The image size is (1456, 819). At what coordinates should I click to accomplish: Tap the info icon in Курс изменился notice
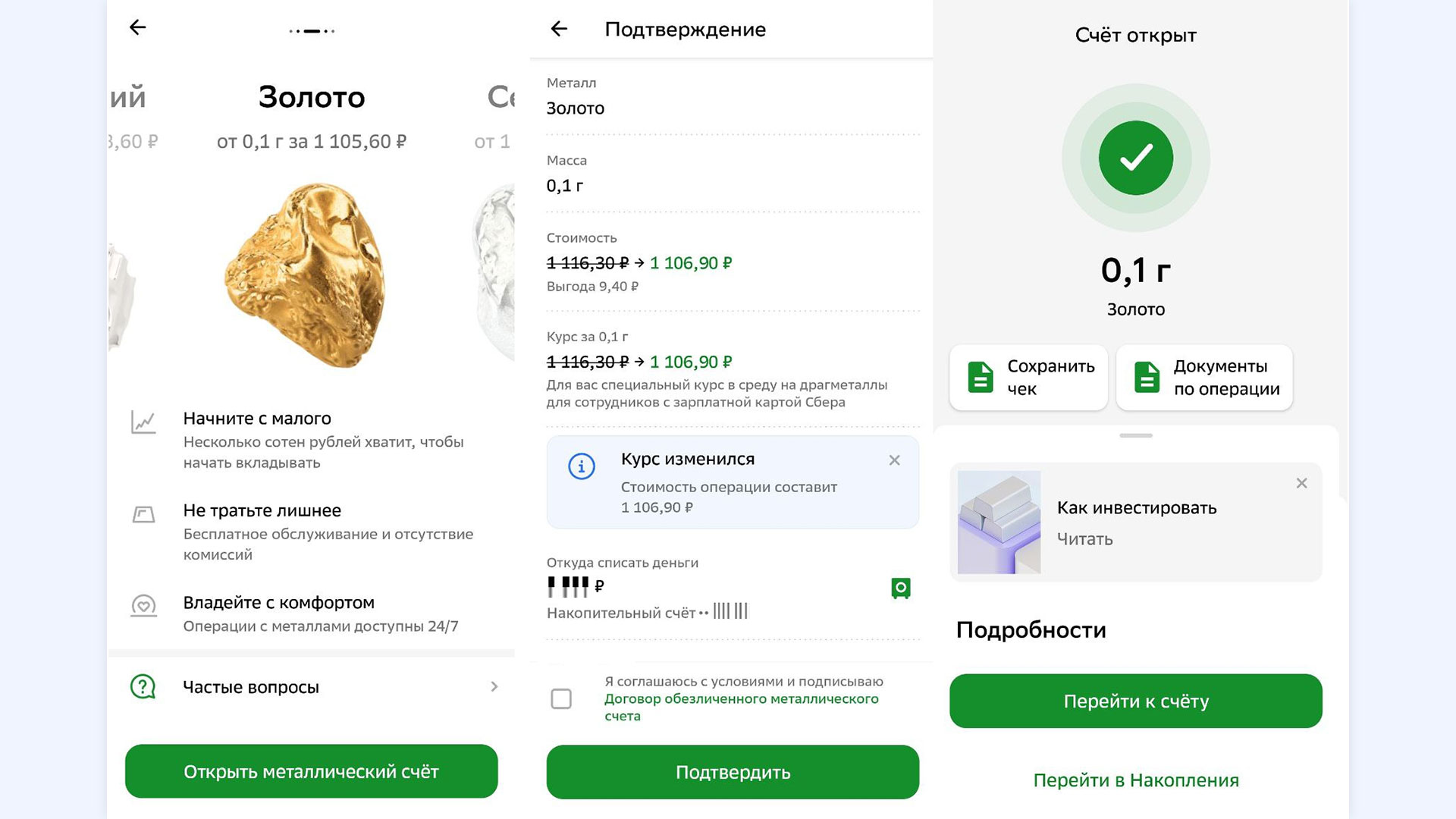[582, 466]
